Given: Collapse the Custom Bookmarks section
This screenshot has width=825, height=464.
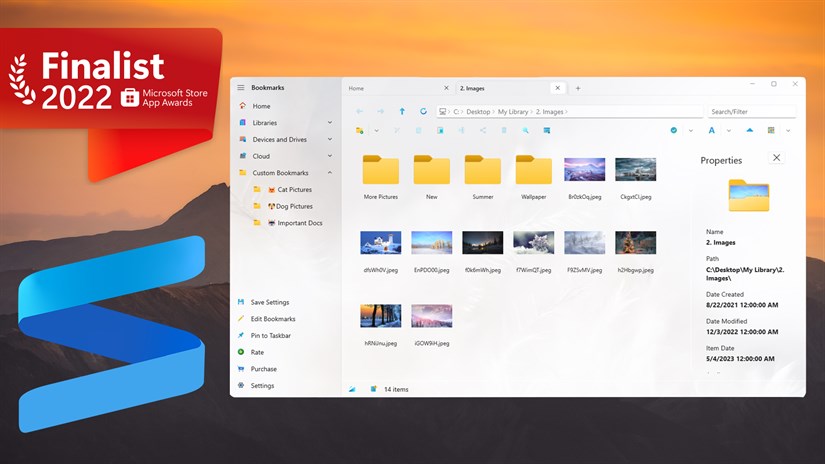Looking at the screenshot, I should (x=330, y=173).
